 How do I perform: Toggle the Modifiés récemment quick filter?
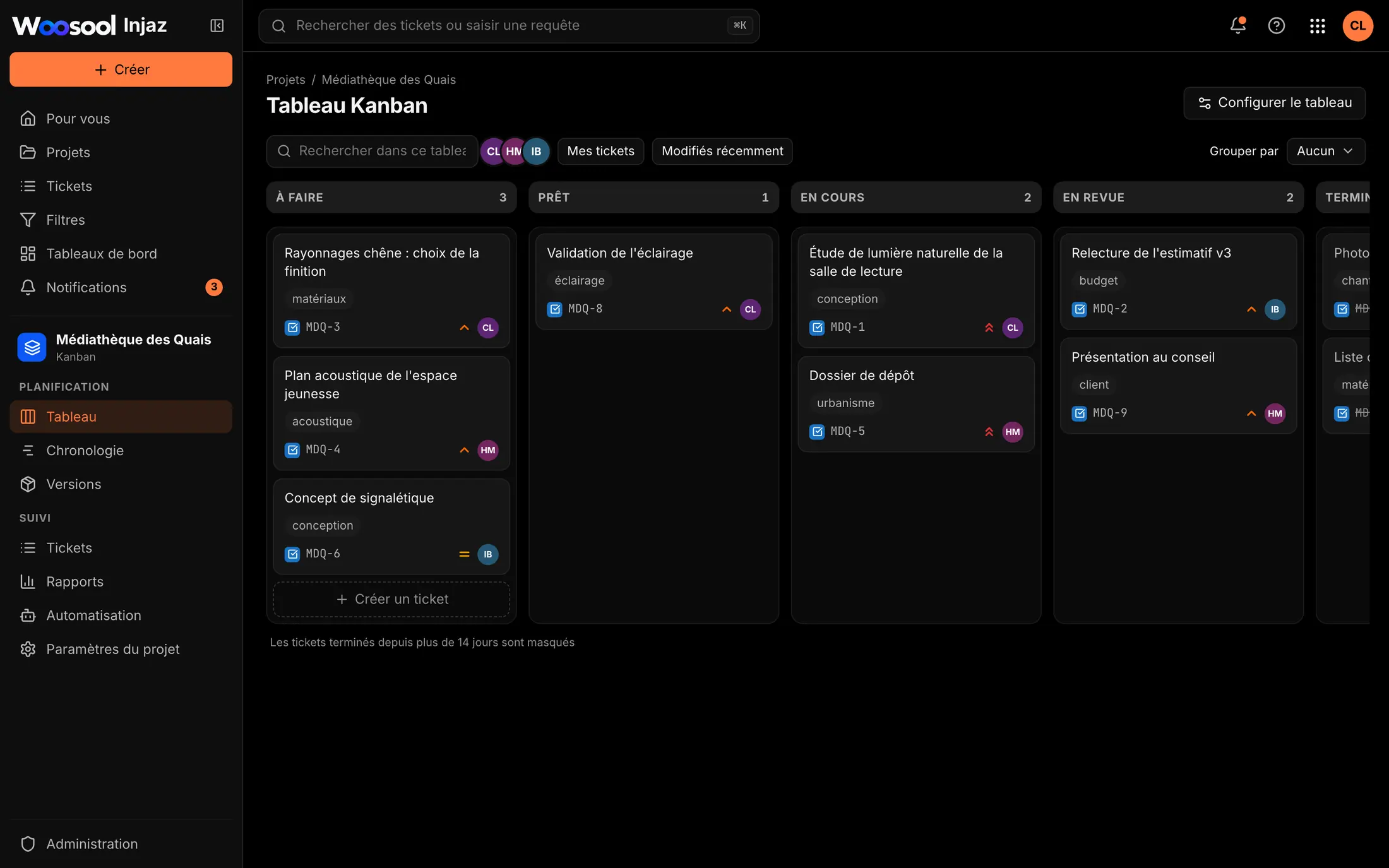[722, 152]
